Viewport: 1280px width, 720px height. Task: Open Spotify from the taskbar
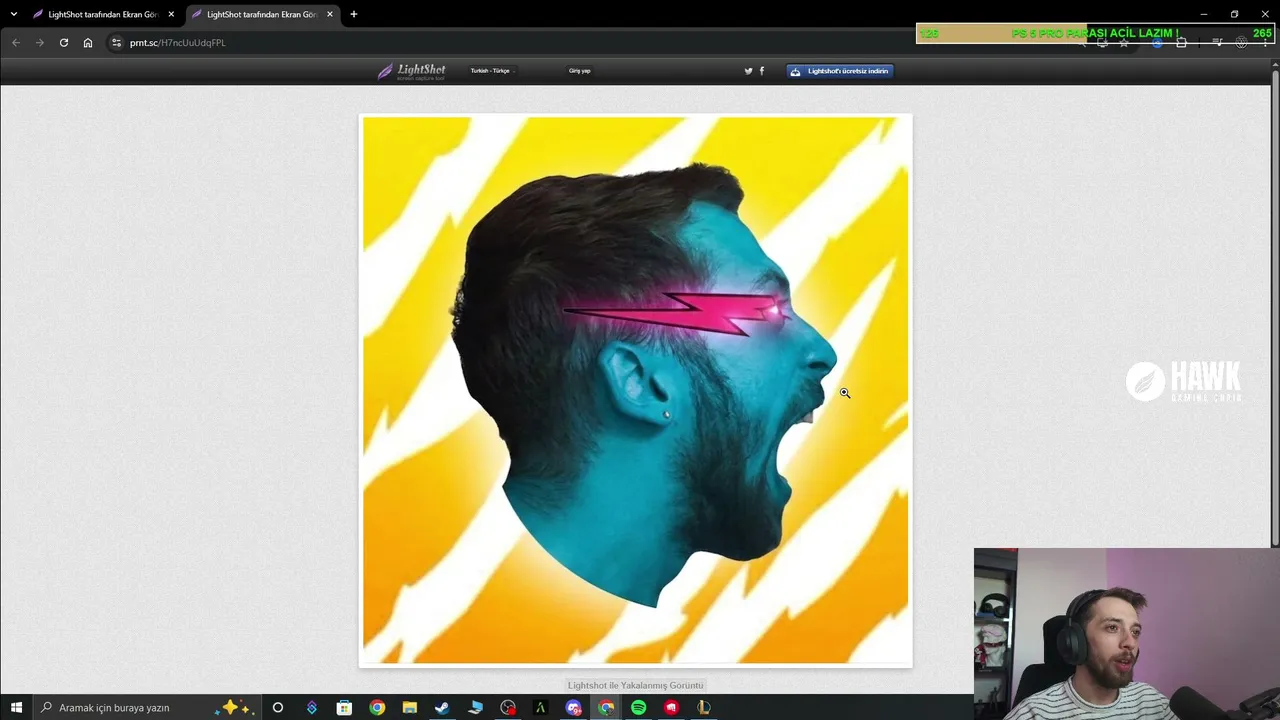(639, 707)
